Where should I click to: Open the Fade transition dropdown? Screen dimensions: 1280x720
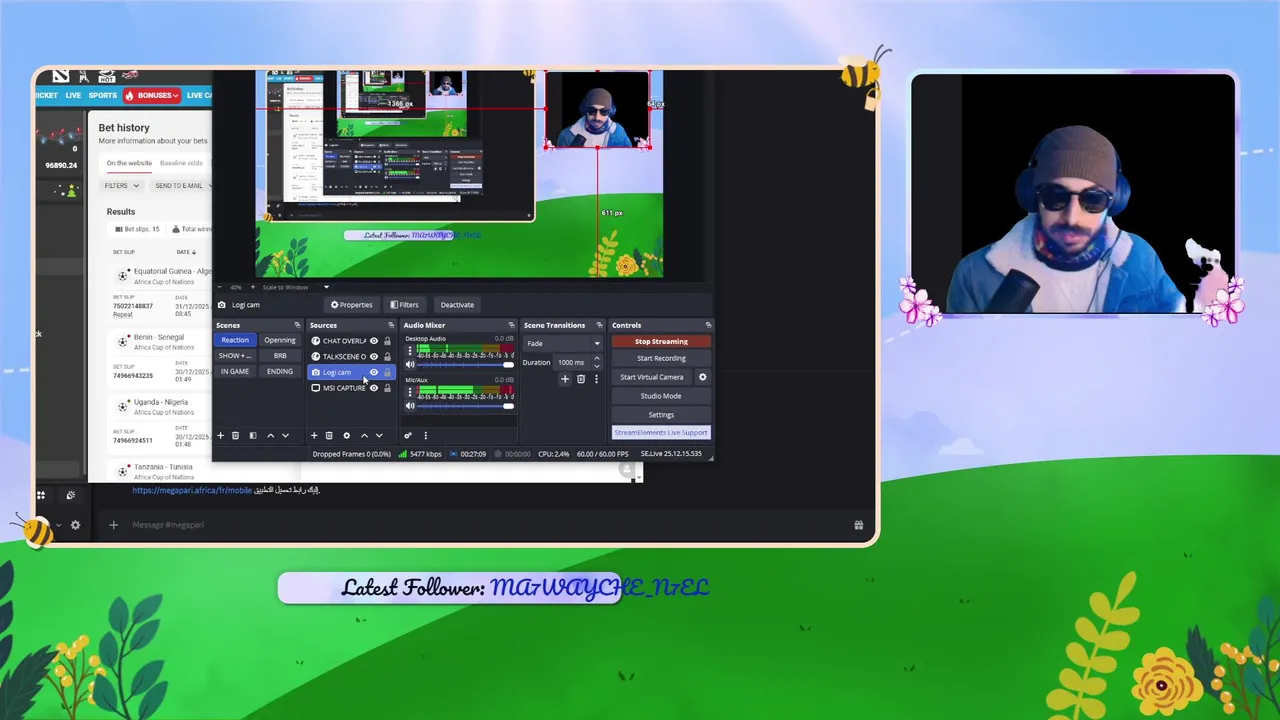tap(562, 343)
